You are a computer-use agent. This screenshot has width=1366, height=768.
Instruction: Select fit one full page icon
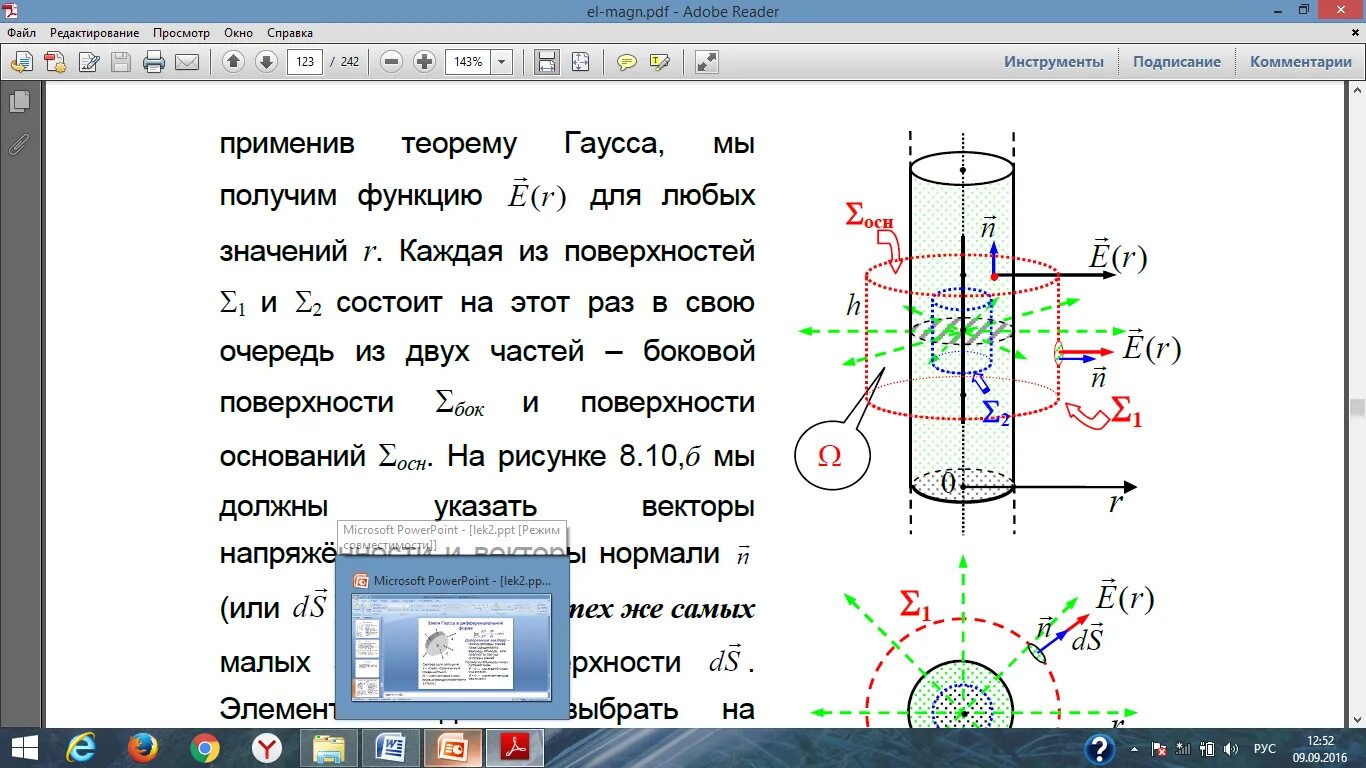(x=580, y=62)
